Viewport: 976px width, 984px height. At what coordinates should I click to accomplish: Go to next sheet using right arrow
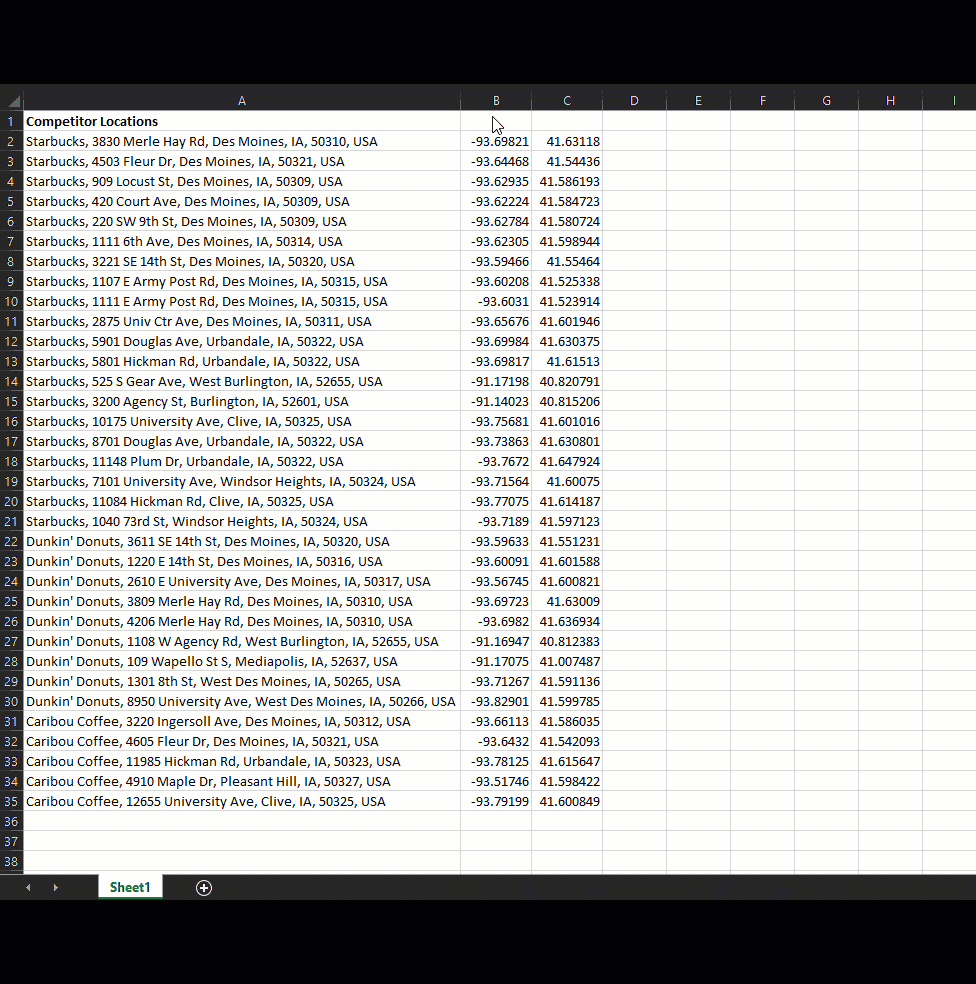pos(55,887)
